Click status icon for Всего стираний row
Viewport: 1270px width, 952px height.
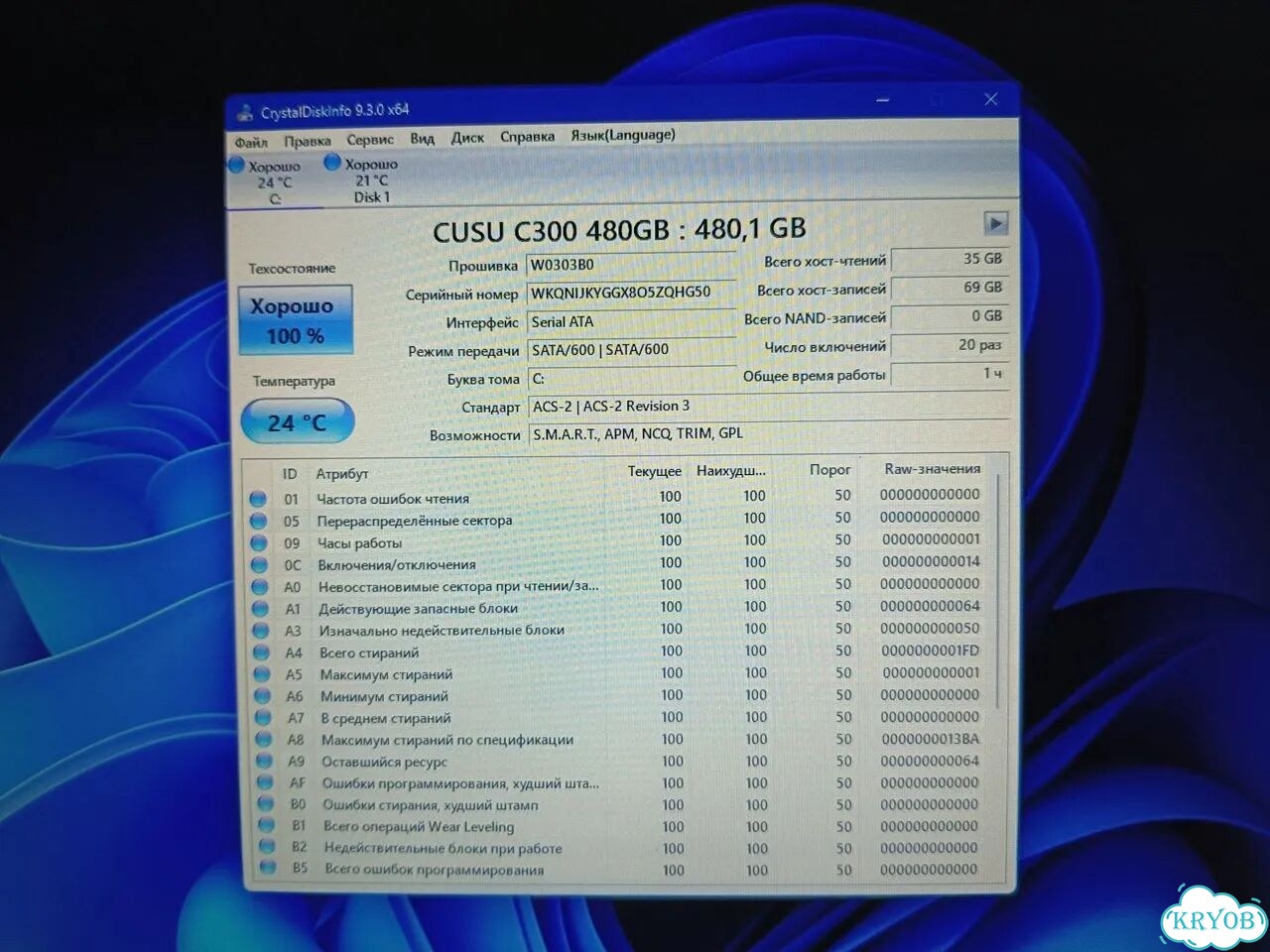click(x=261, y=653)
